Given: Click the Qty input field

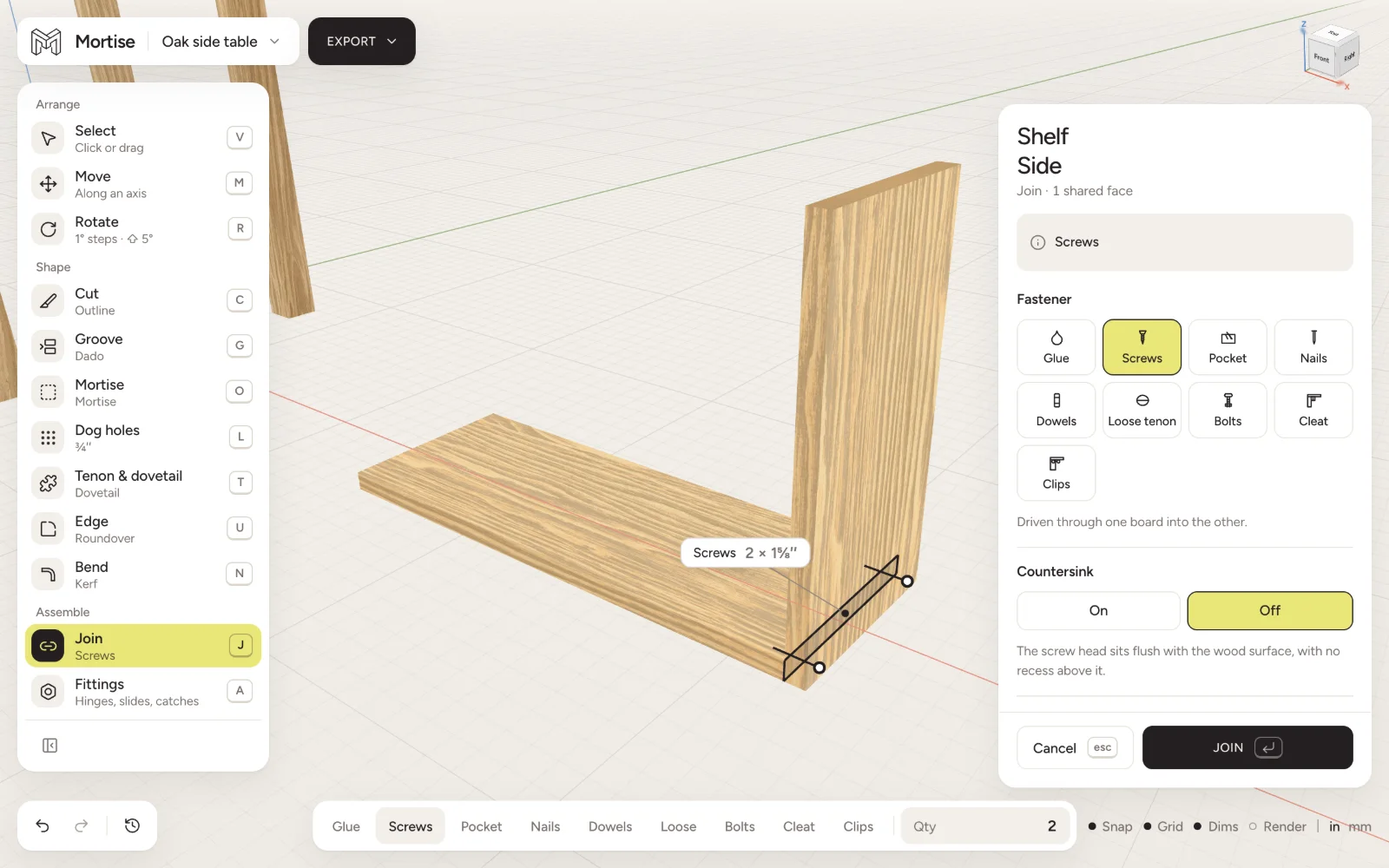Looking at the screenshot, I should coord(984,826).
